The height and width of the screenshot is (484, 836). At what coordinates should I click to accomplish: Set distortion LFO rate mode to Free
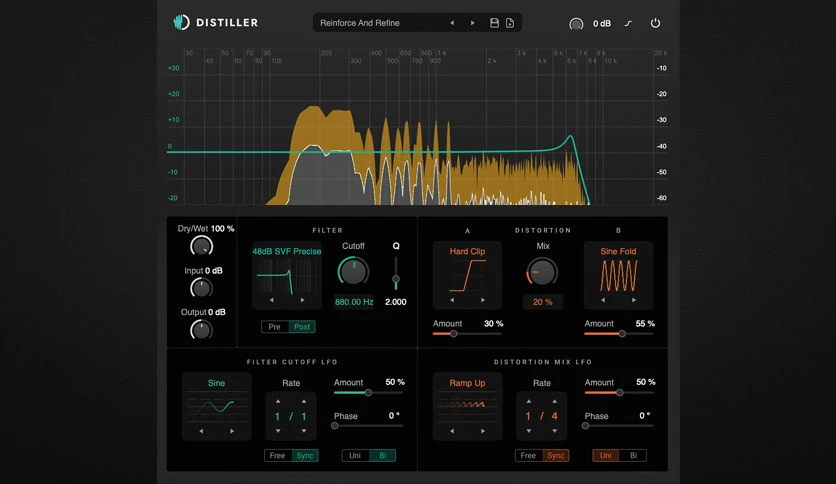tap(528, 455)
